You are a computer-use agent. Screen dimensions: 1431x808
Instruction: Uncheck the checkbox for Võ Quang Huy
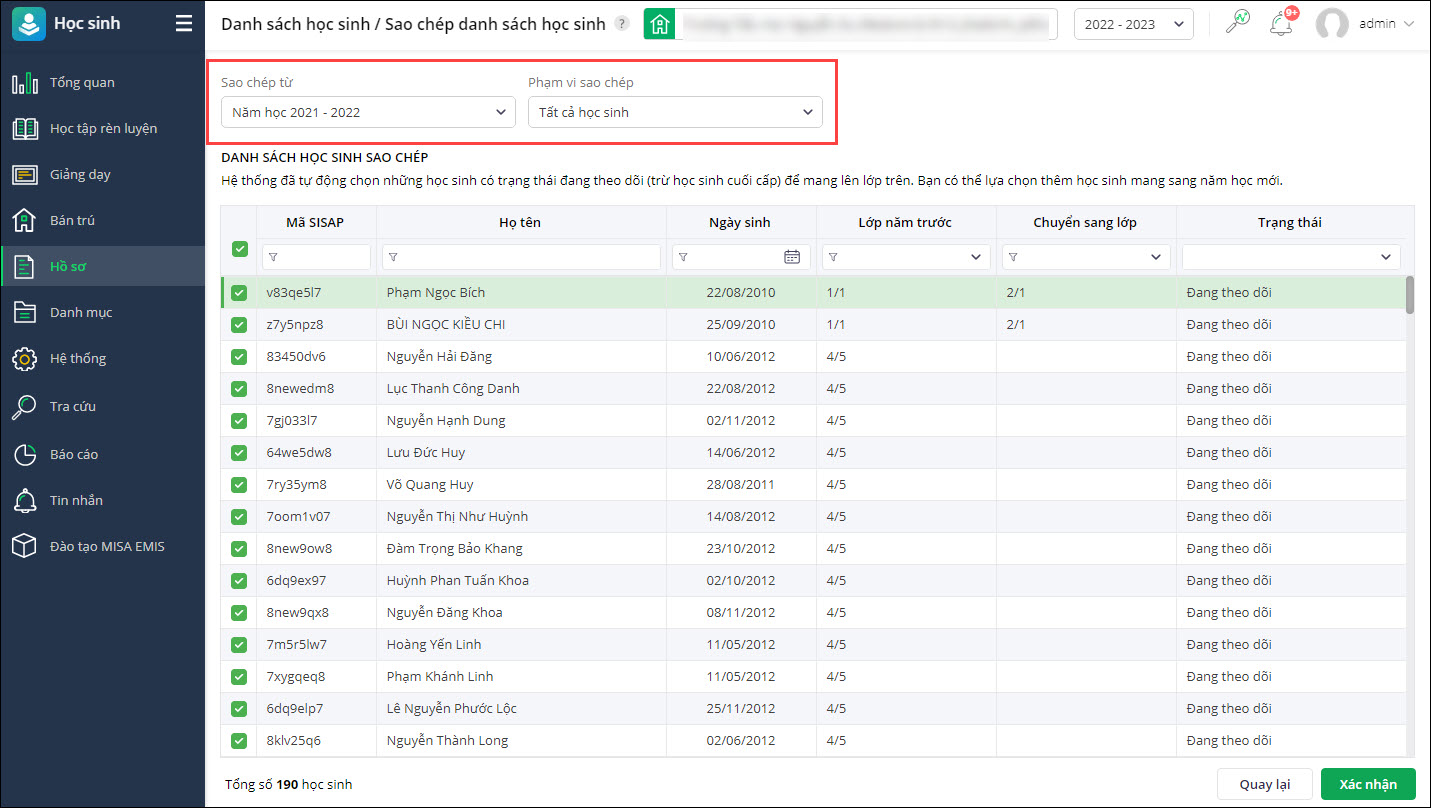click(x=239, y=485)
